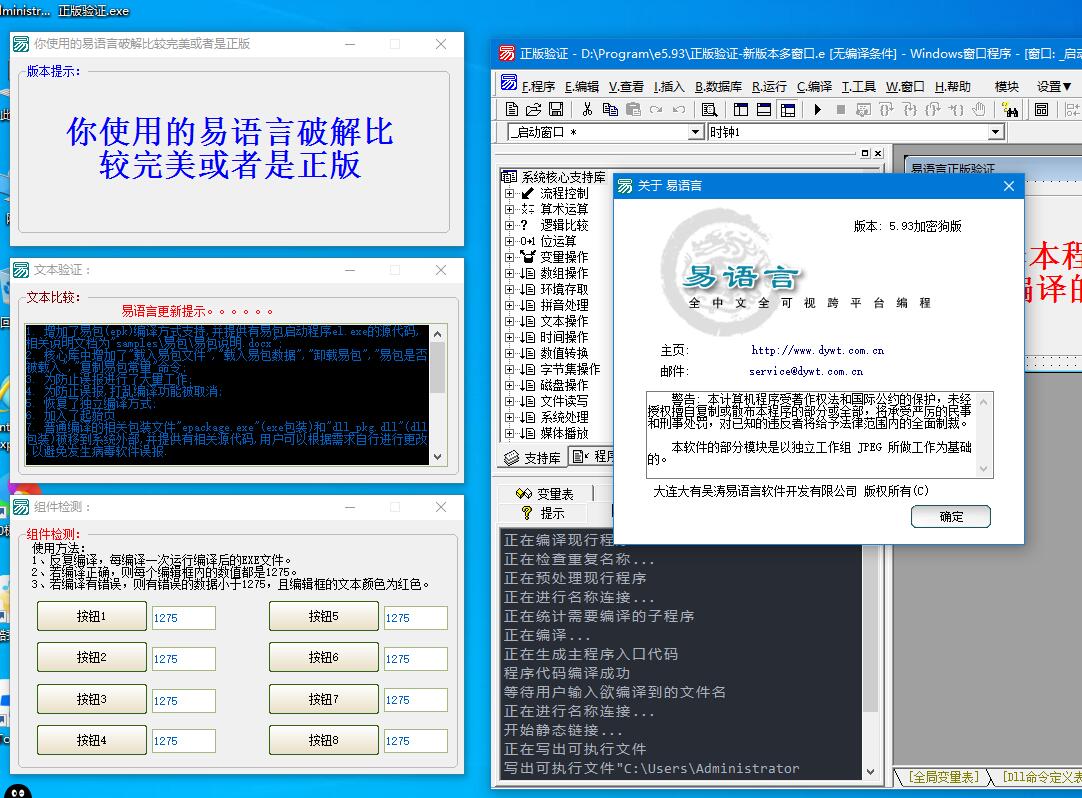Click the left-panel layout icon in toolbar
This screenshot has height=798, width=1082.
(x=741, y=109)
